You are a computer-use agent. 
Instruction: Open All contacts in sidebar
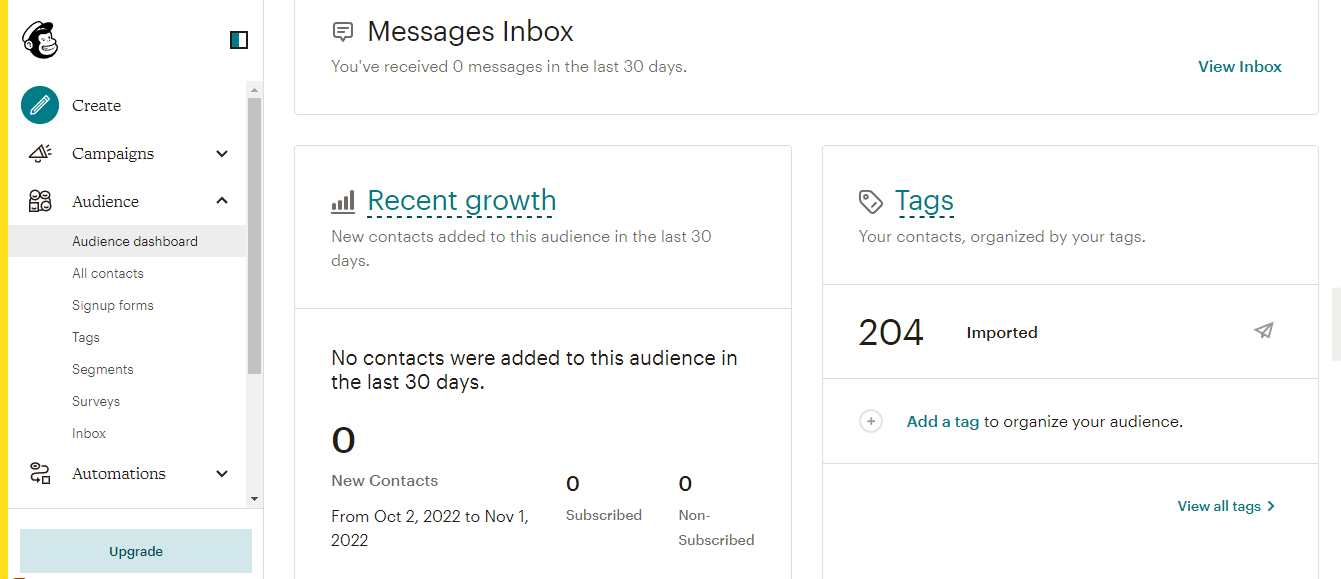pos(108,273)
